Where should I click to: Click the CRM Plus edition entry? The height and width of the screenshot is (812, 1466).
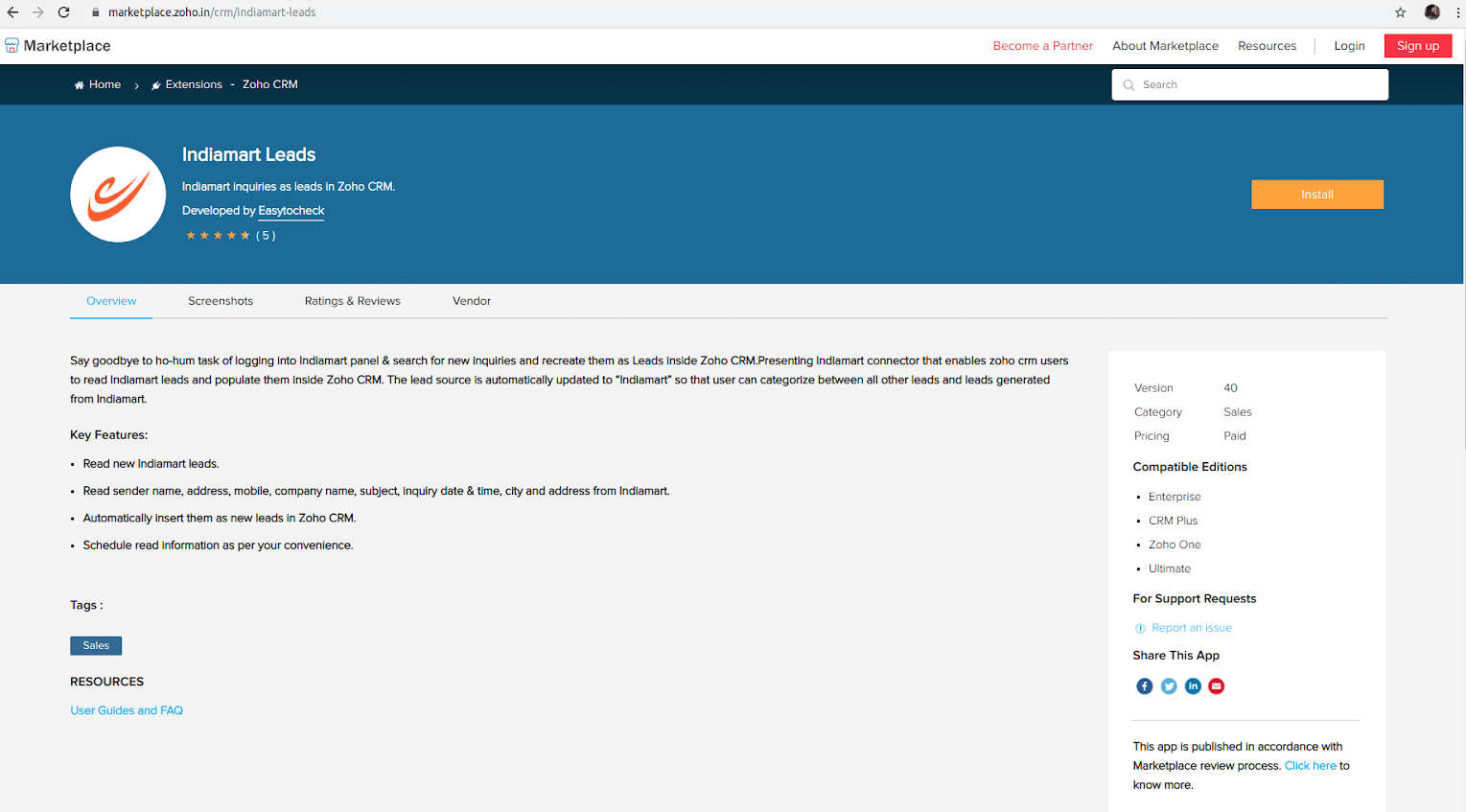[1174, 521]
